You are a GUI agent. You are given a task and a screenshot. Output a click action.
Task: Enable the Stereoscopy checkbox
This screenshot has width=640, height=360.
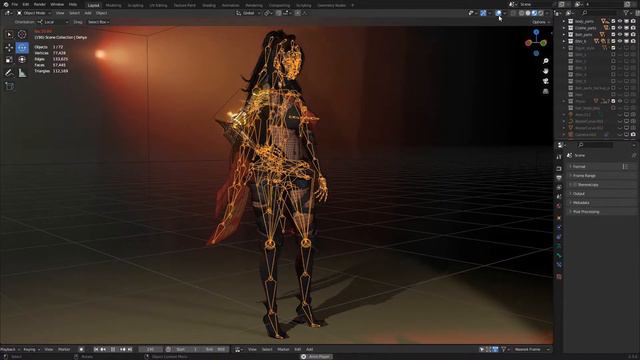575,185
